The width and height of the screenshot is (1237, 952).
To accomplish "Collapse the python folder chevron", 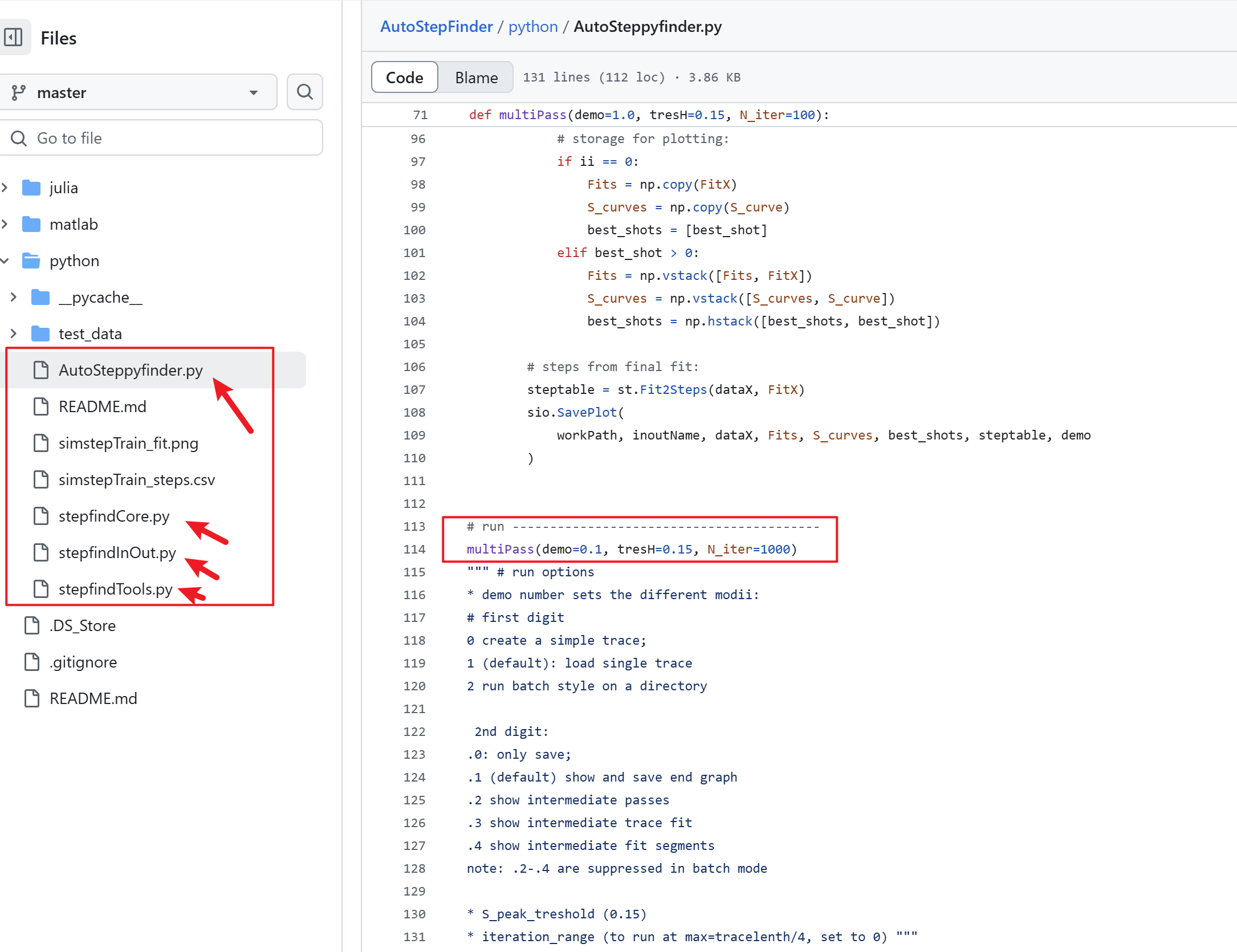I will coord(5,261).
